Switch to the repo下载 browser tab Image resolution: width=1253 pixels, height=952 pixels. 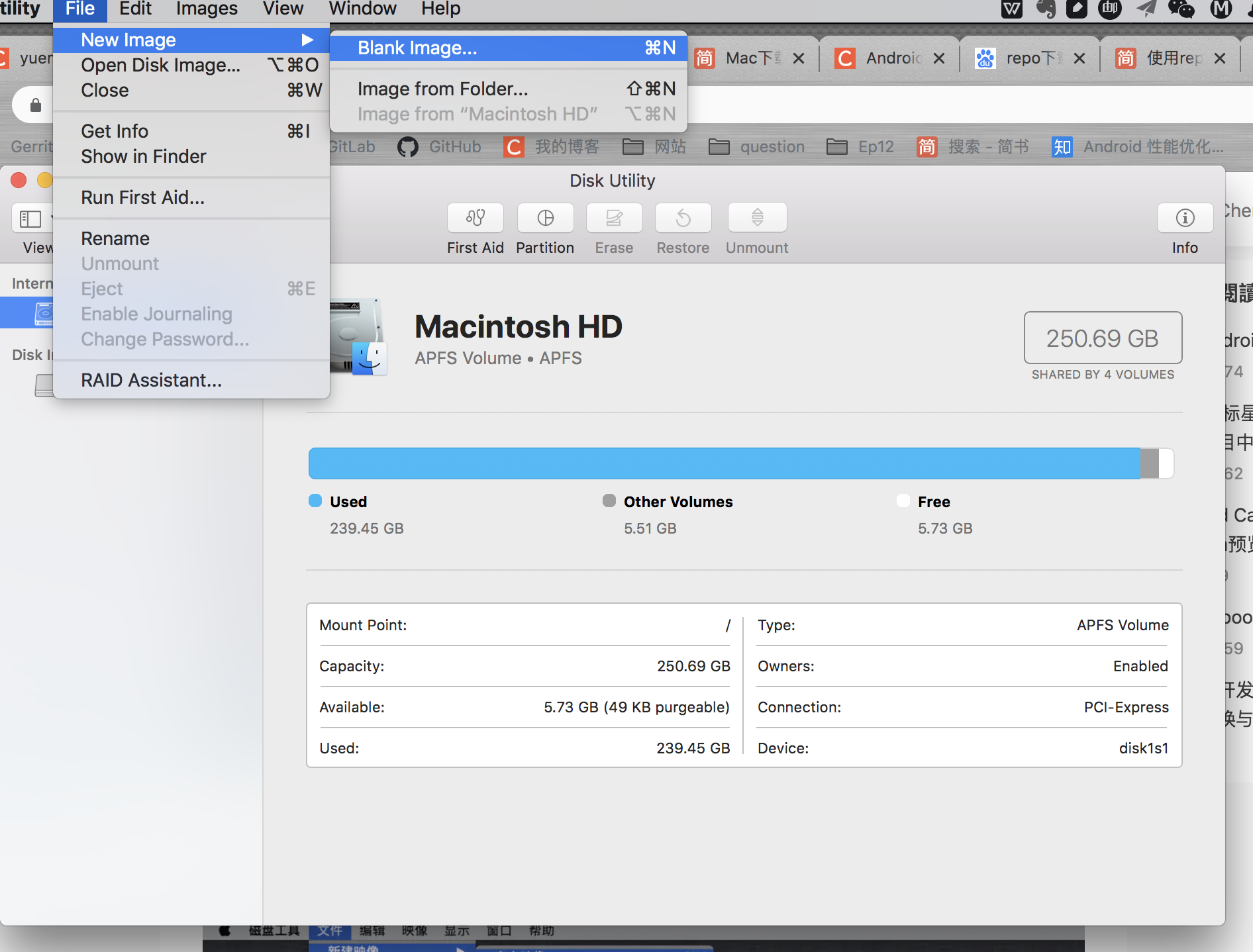[1030, 58]
